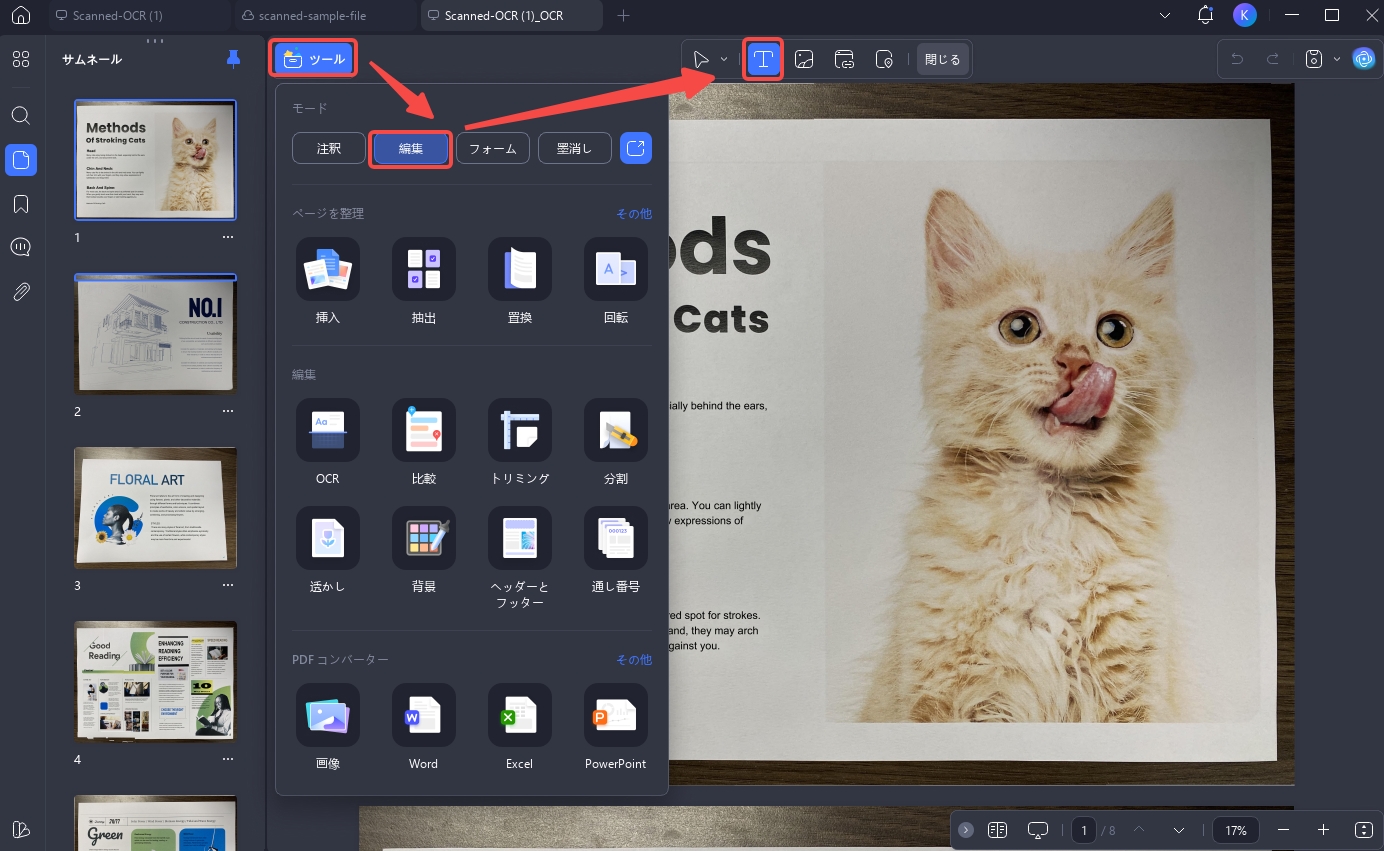The image size is (1384, 851).
Task: Open the cursor tool dropdown arrow
Action: point(724,60)
